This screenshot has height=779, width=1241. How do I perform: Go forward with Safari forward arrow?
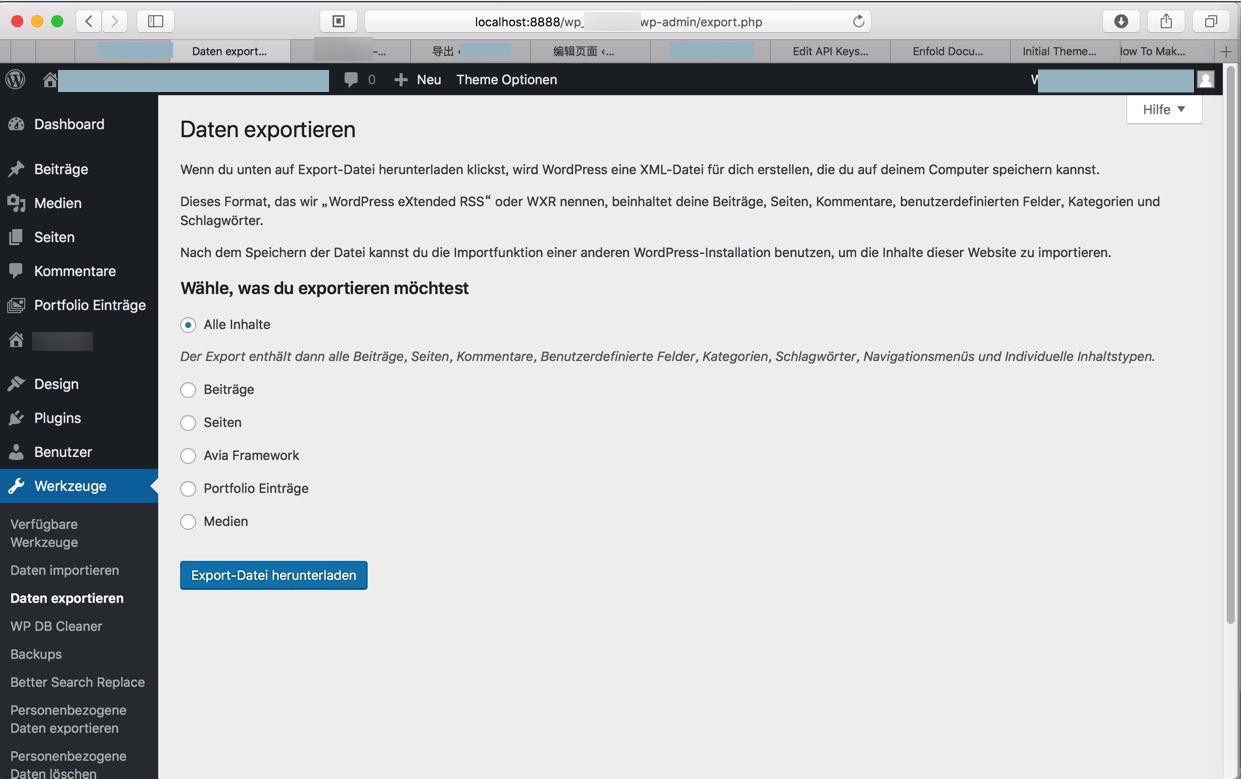pos(115,21)
